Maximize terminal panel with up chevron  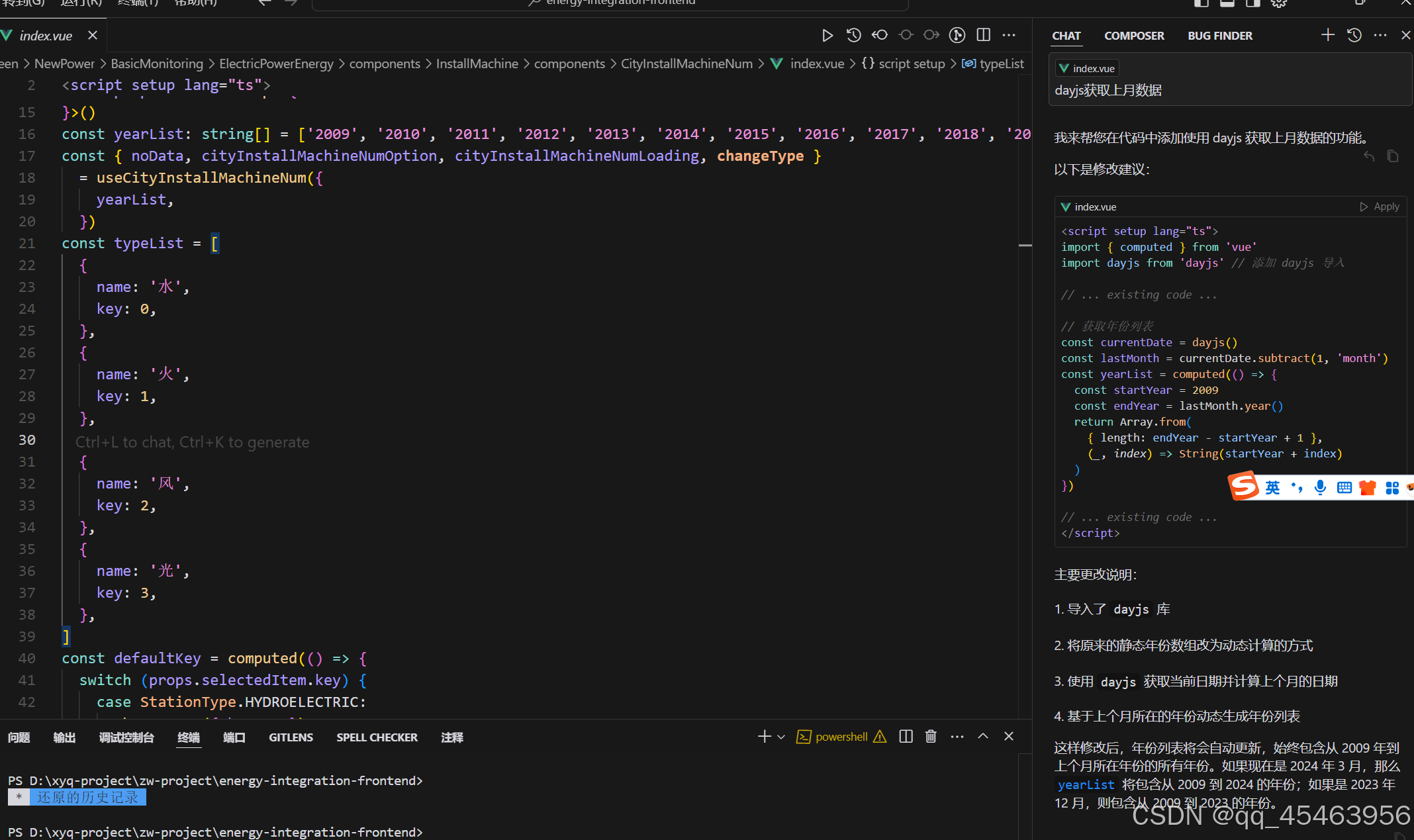983,737
